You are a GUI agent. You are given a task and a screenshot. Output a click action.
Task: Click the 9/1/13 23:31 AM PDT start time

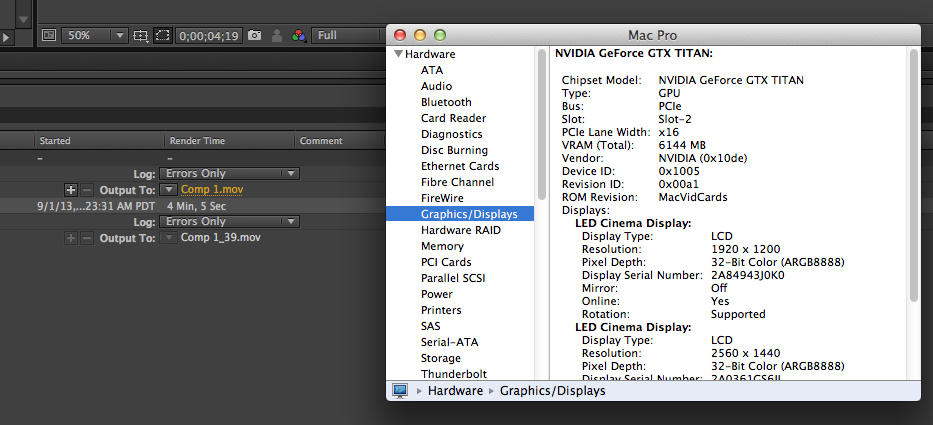96,207
